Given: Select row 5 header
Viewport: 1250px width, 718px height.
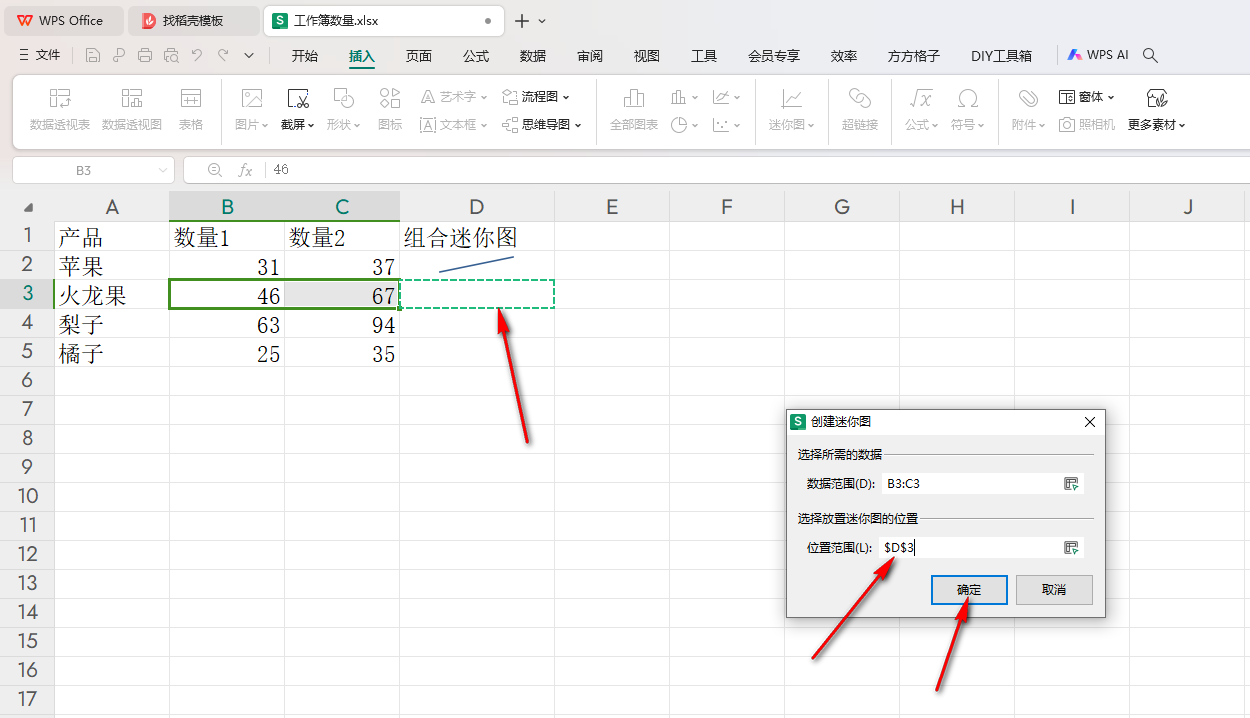Looking at the screenshot, I should [x=27, y=352].
